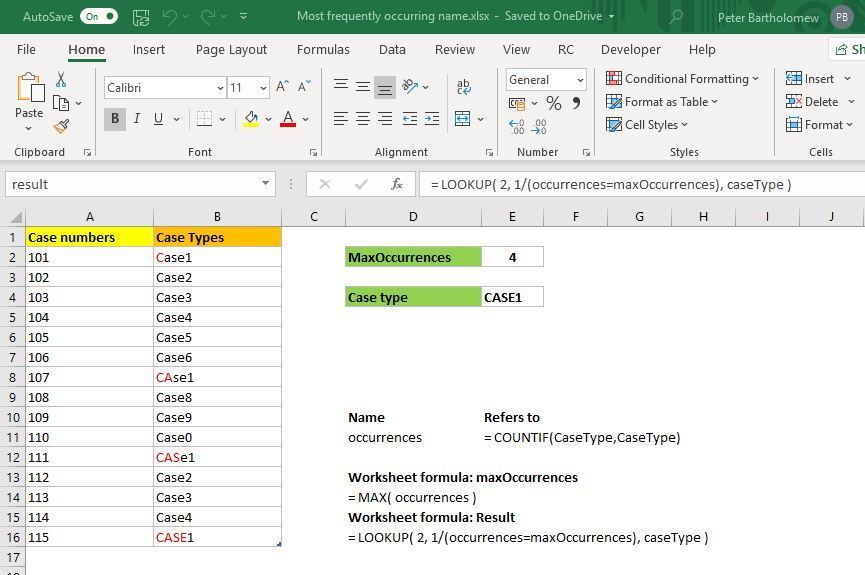
Task: Switch to the Page Layout tab
Action: (x=231, y=50)
